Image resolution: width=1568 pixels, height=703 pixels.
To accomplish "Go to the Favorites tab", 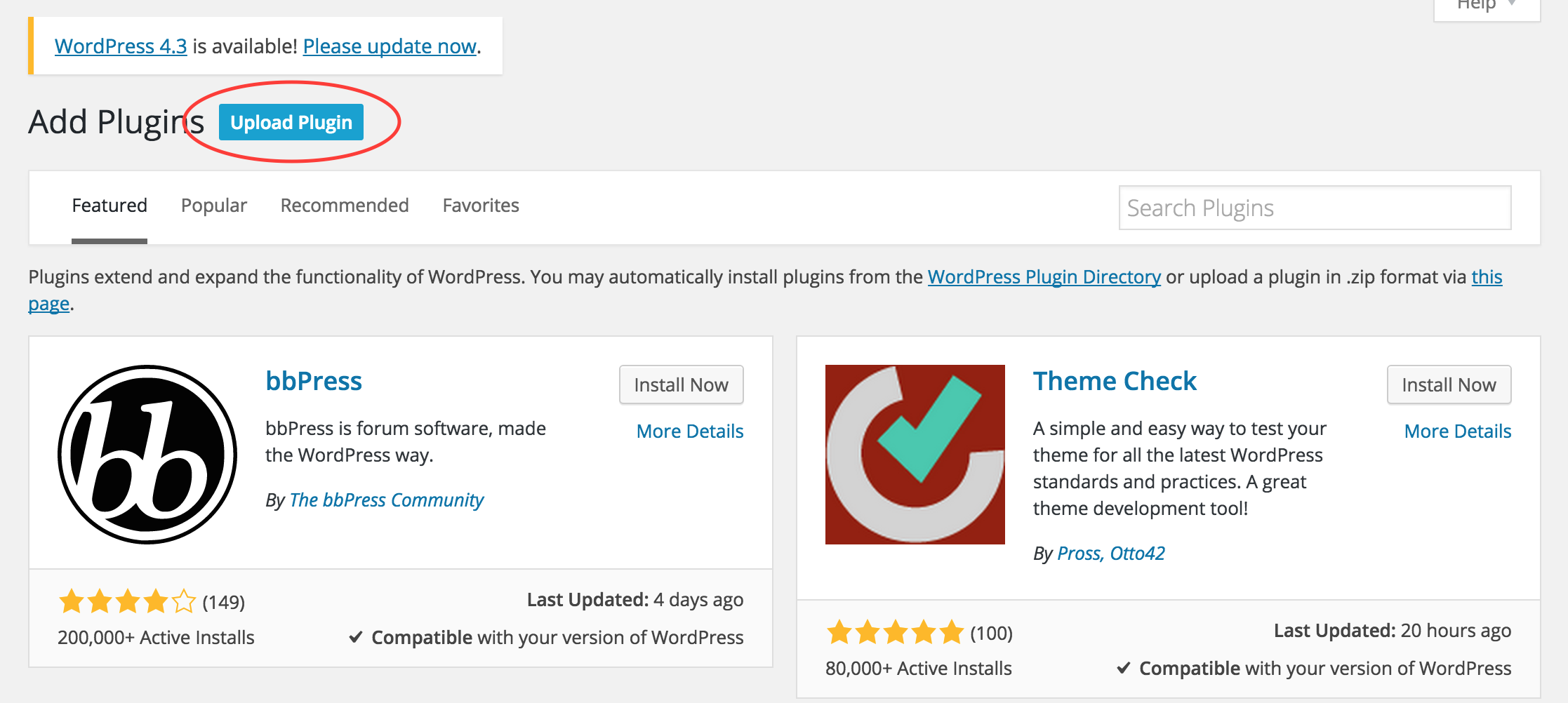I will pyautogui.click(x=481, y=206).
